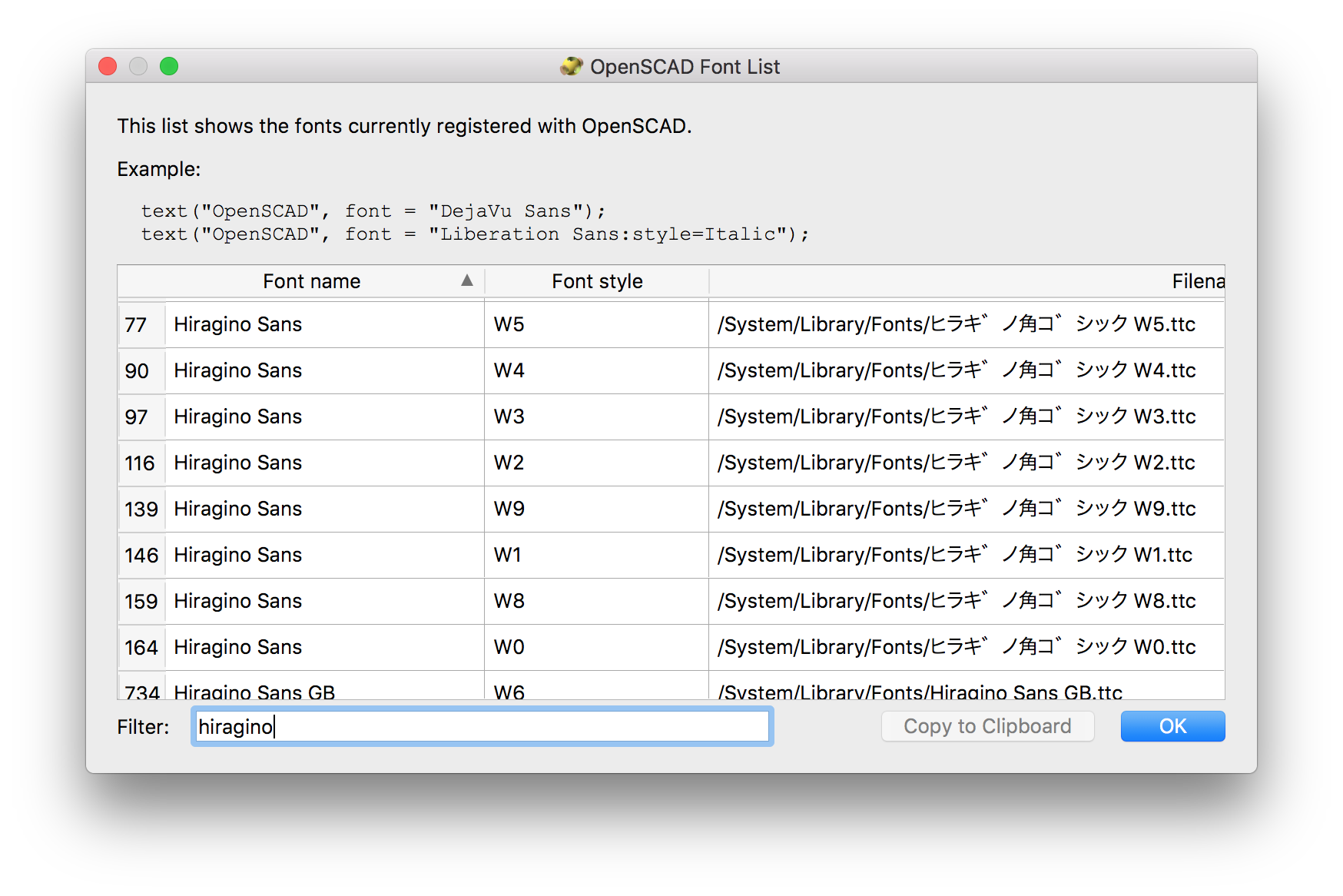Select the file path ending in W1.ttc
1343x896 pixels.
point(967,556)
